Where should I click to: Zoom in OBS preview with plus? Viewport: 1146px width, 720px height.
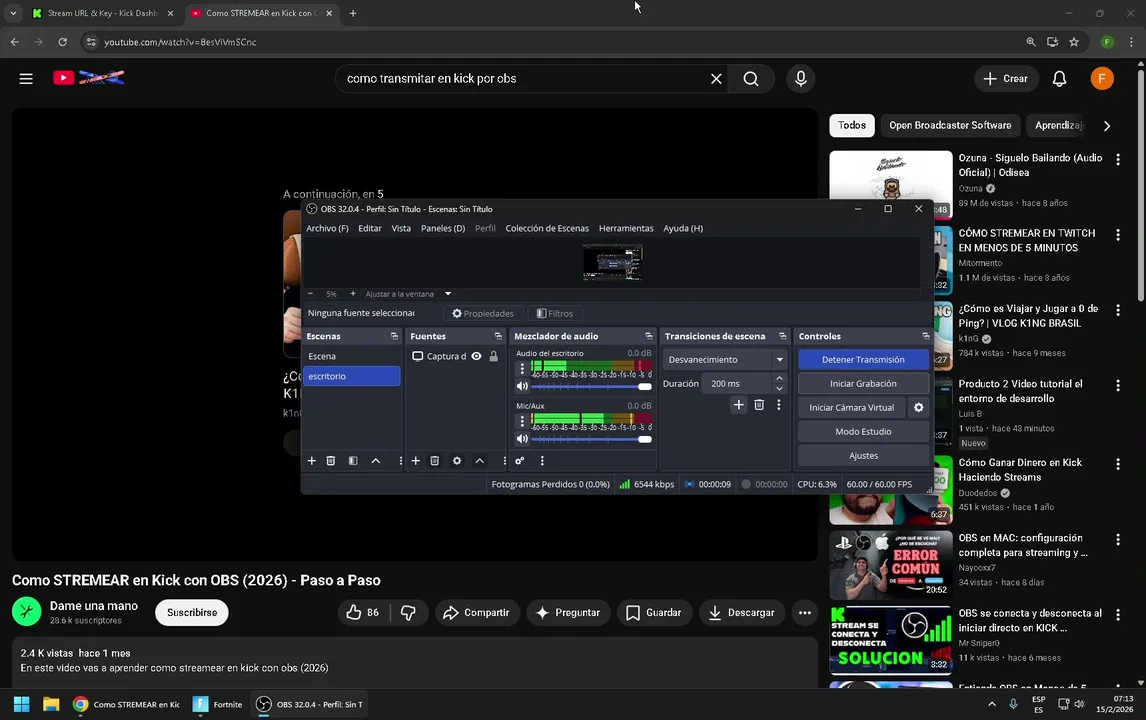click(353, 294)
